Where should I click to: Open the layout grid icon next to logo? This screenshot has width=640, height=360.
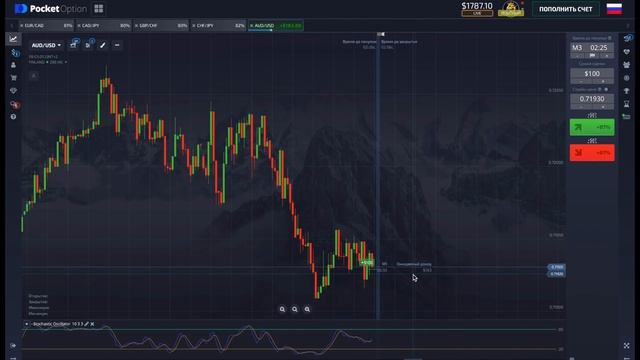click(x=98, y=9)
